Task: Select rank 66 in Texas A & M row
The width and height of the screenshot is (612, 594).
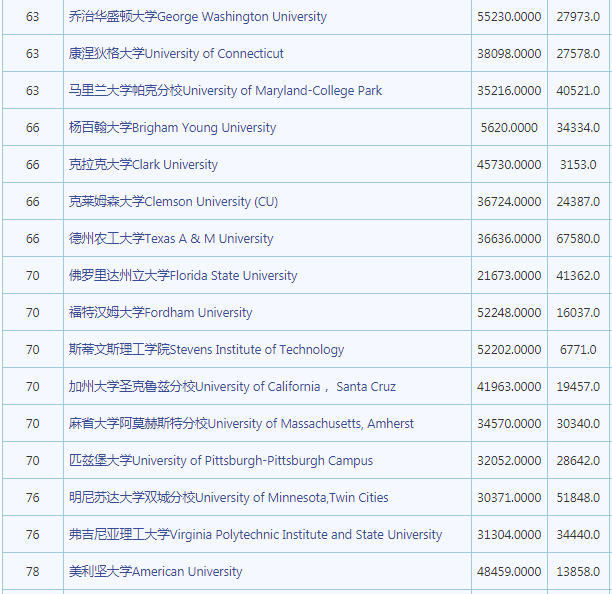Action: (x=33, y=238)
